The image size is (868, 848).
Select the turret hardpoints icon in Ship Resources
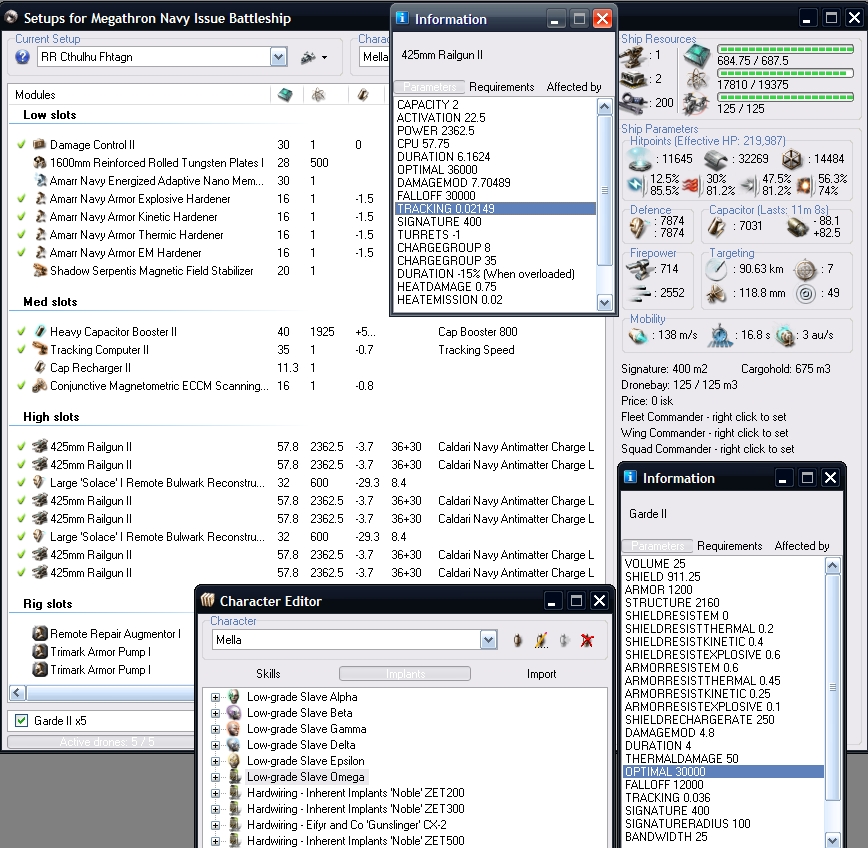coord(633,55)
